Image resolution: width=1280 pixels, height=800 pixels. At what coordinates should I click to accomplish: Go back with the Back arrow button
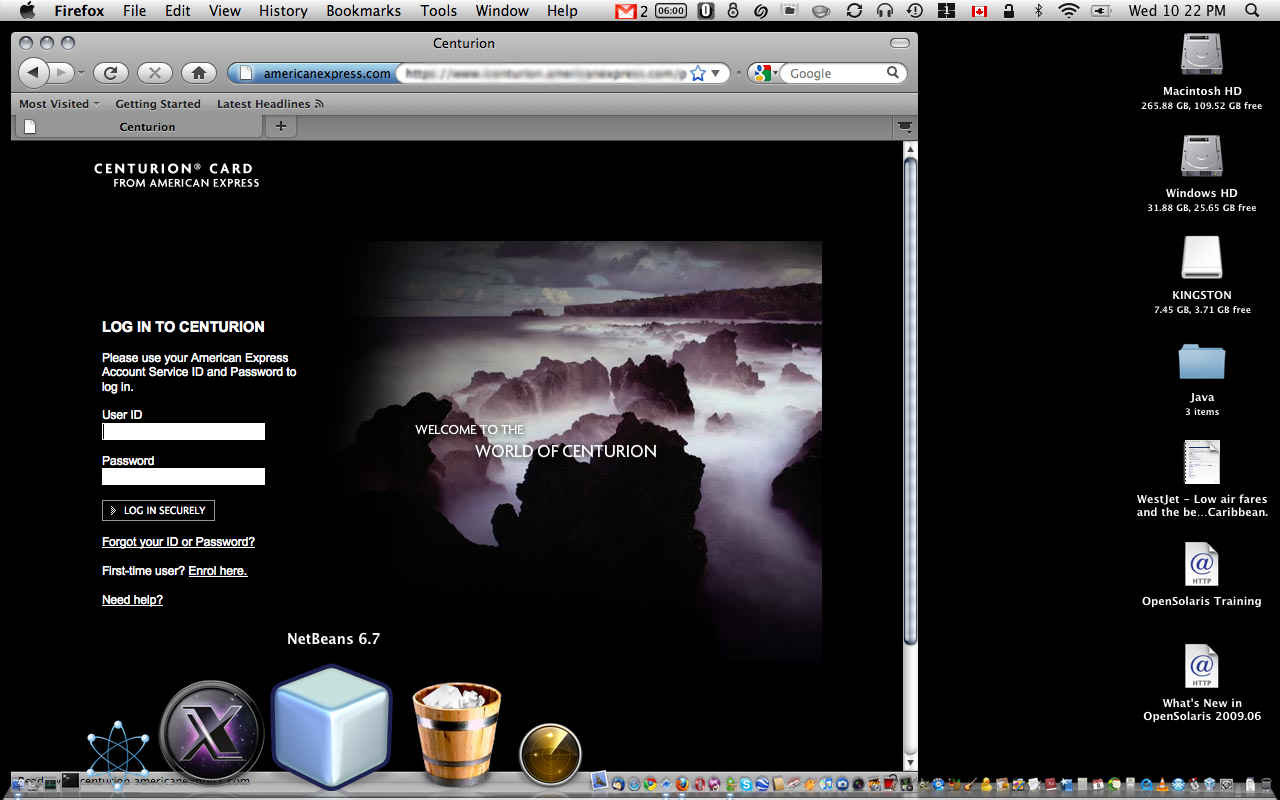pos(33,72)
